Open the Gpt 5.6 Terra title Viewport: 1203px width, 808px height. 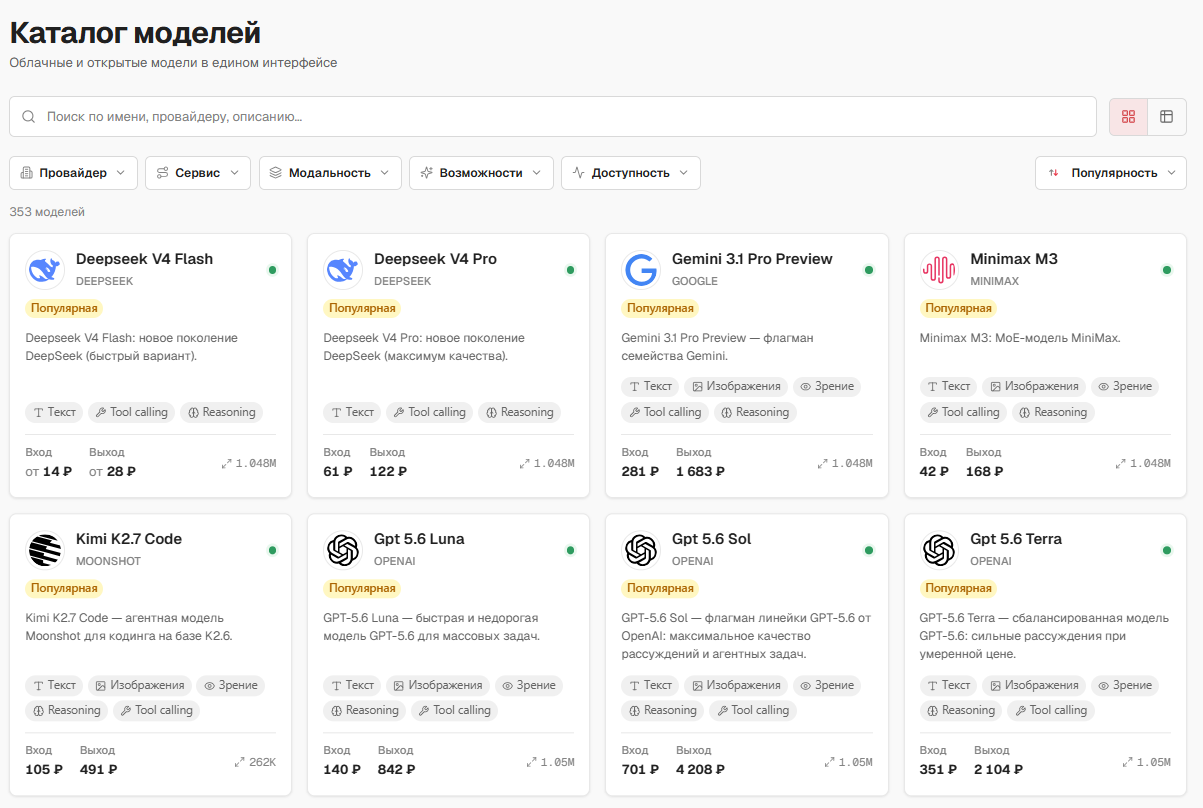(1016, 539)
